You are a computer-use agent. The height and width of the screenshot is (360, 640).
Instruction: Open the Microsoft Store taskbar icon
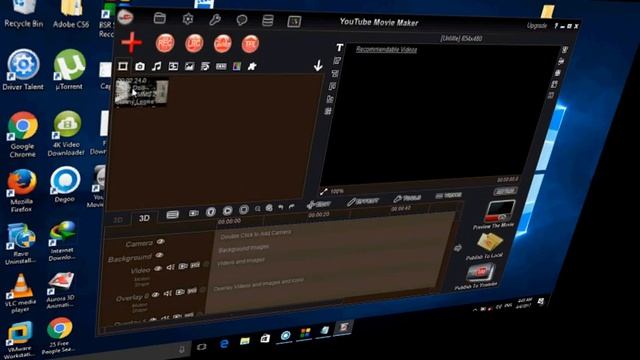tap(265, 338)
